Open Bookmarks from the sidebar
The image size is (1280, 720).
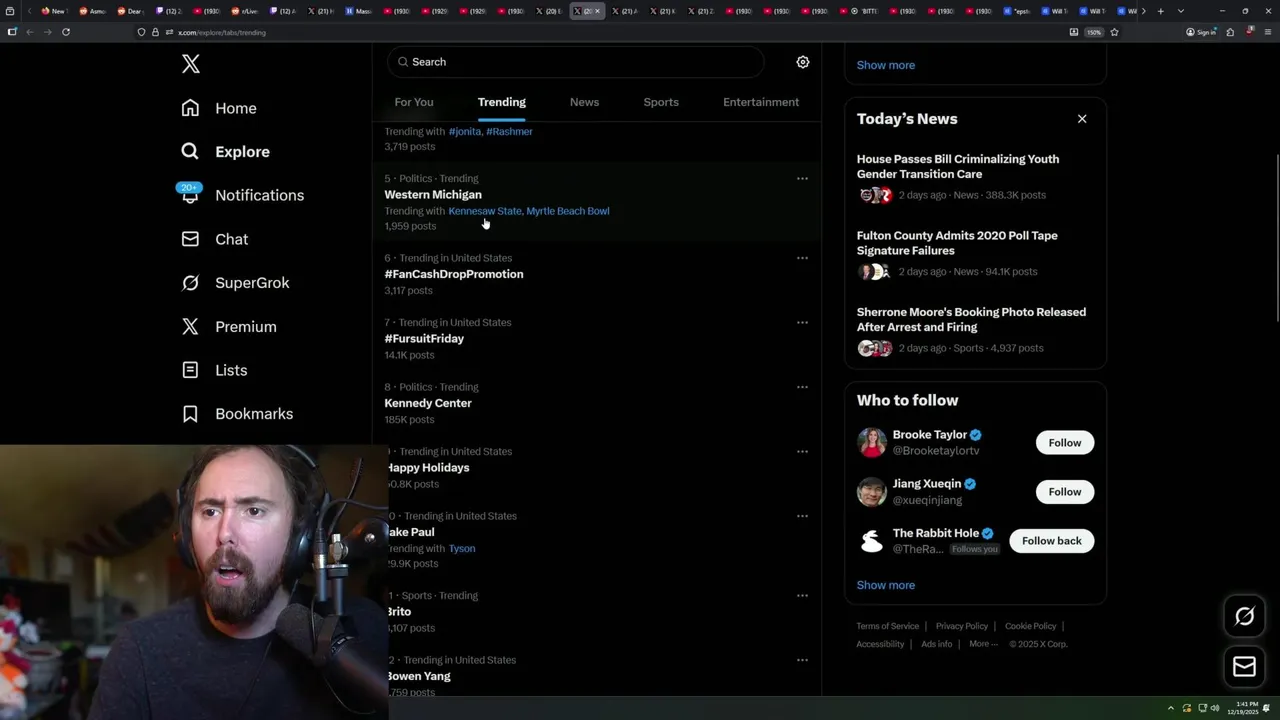click(237, 414)
